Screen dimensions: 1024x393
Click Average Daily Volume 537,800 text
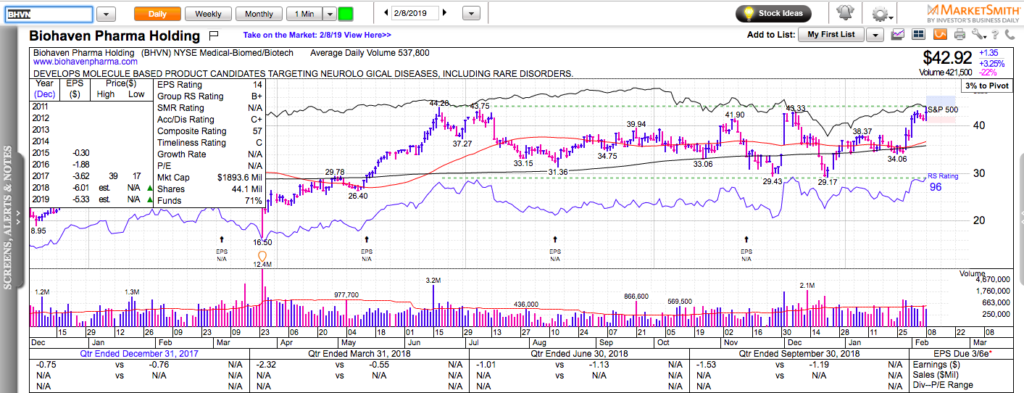point(370,53)
